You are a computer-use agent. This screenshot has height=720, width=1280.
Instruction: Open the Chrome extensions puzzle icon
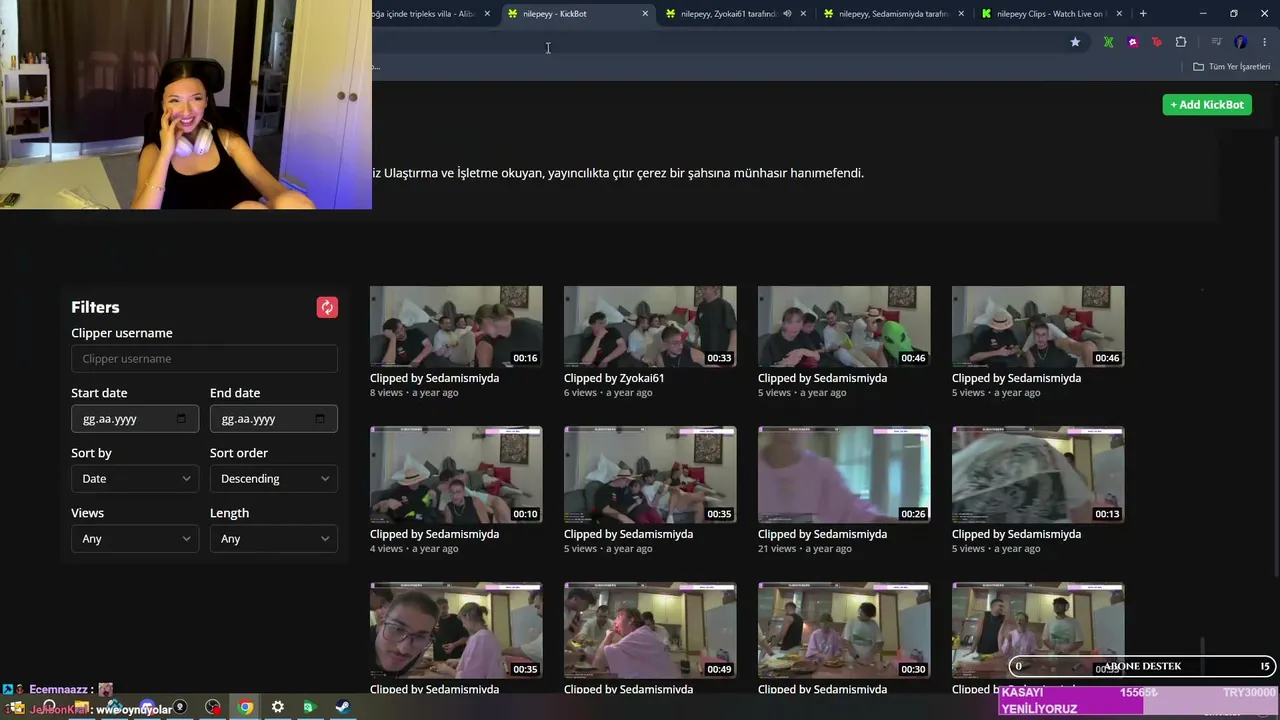tap(1181, 42)
